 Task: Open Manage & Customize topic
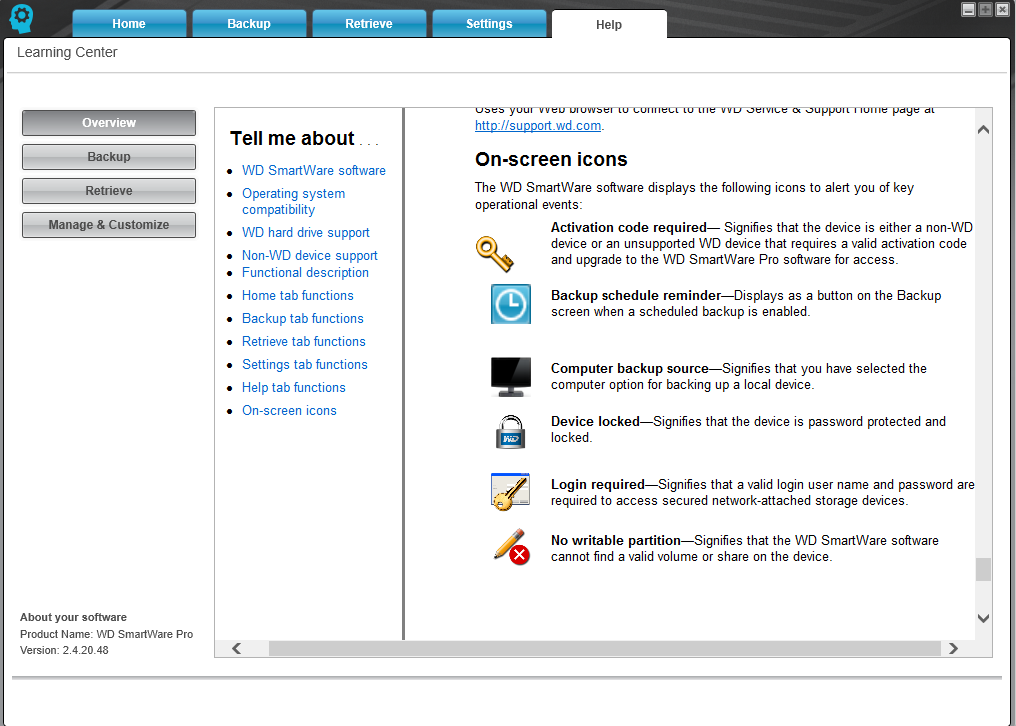109,225
